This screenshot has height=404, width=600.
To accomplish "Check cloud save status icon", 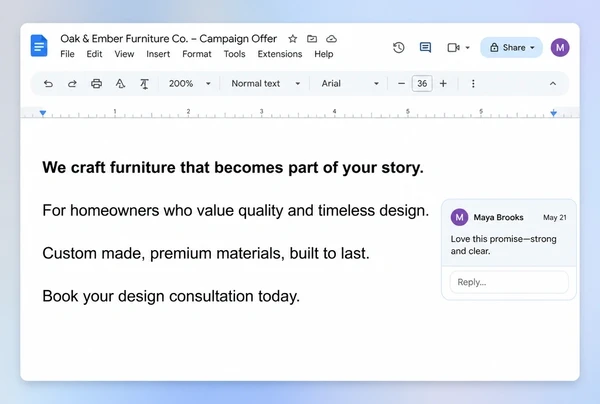I will [x=331, y=39].
